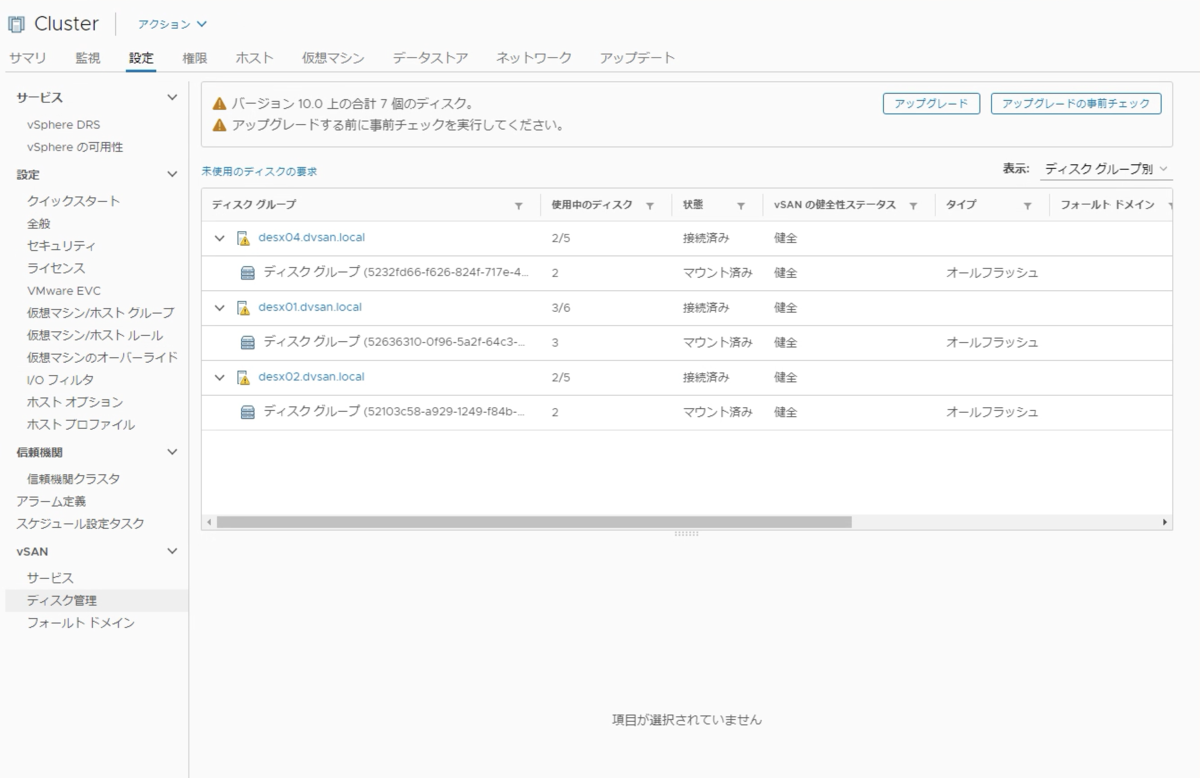Click disk group icon under desx04.dvsan.local
1200x778 pixels.
click(x=248, y=273)
